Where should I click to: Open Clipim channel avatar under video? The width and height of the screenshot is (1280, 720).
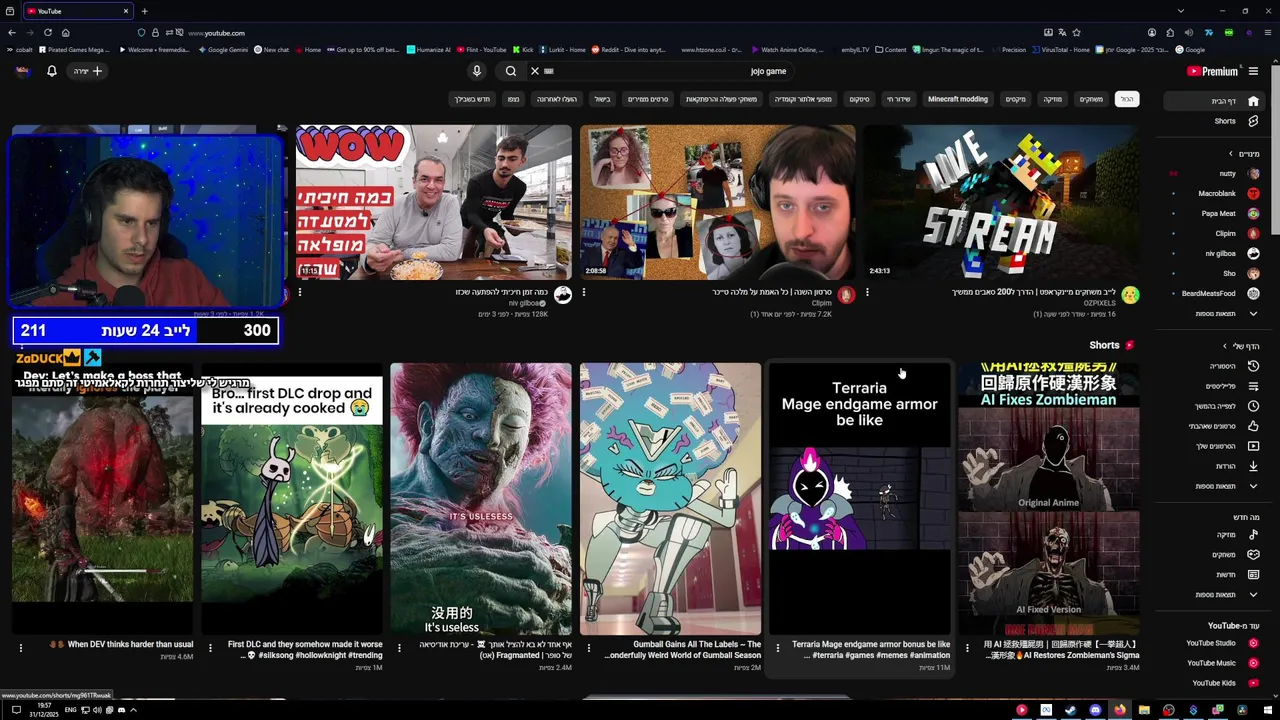click(846, 295)
